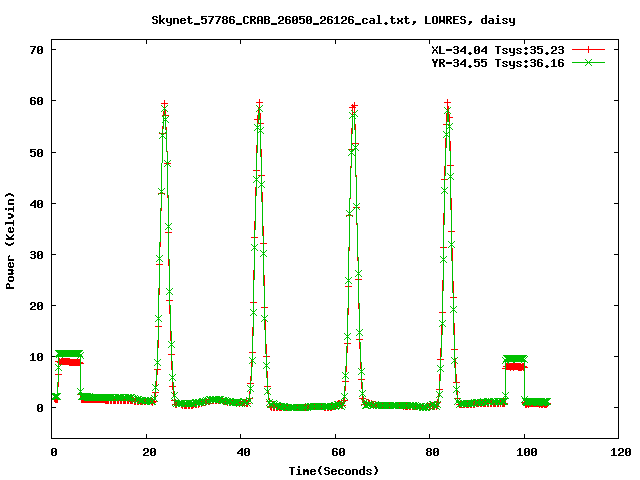Click the x-axis tick label 100
Viewport: 640px width, 480px height.
click(x=527, y=452)
